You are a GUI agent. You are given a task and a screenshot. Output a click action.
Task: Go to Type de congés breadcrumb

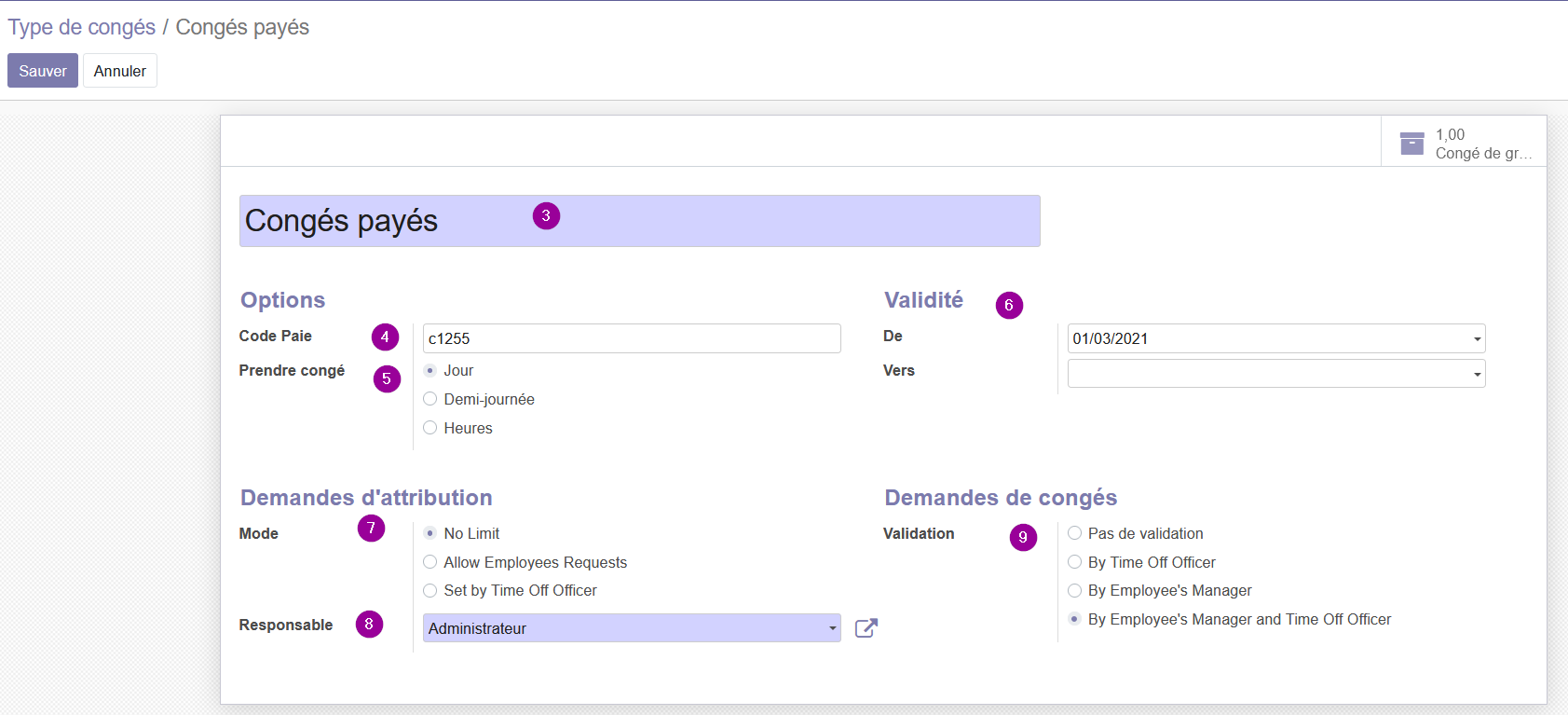82,27
